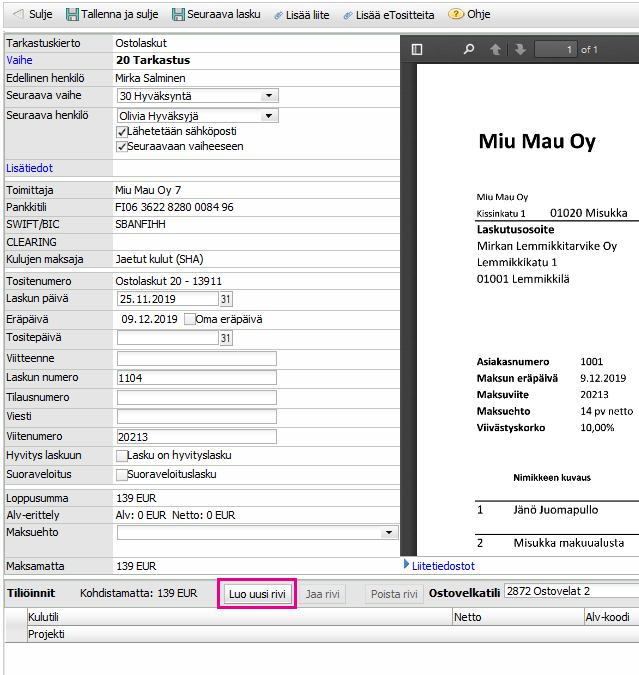Click Miu Mau Oy heading in PDF
The height and width of the screenshot is (675, 639).
tap(537, 142)
